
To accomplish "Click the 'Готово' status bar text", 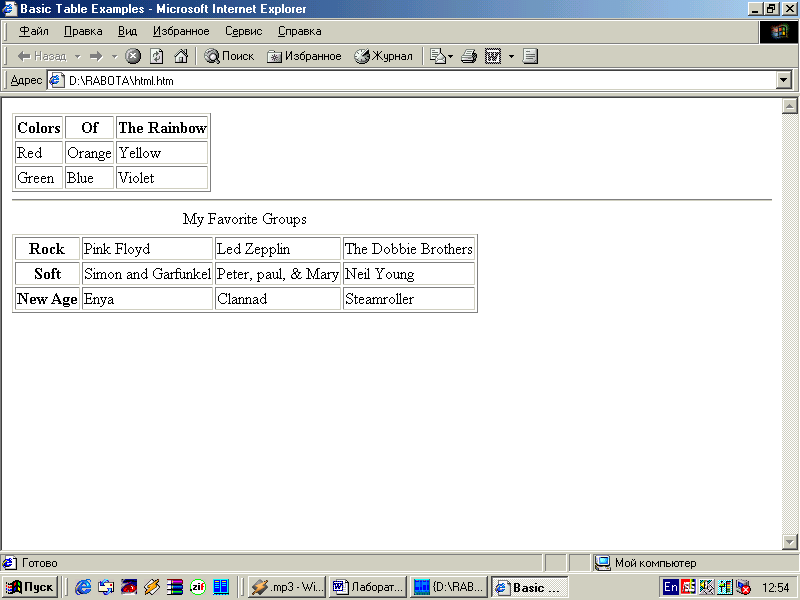I will pyautogui.click(x=40, y=563).
